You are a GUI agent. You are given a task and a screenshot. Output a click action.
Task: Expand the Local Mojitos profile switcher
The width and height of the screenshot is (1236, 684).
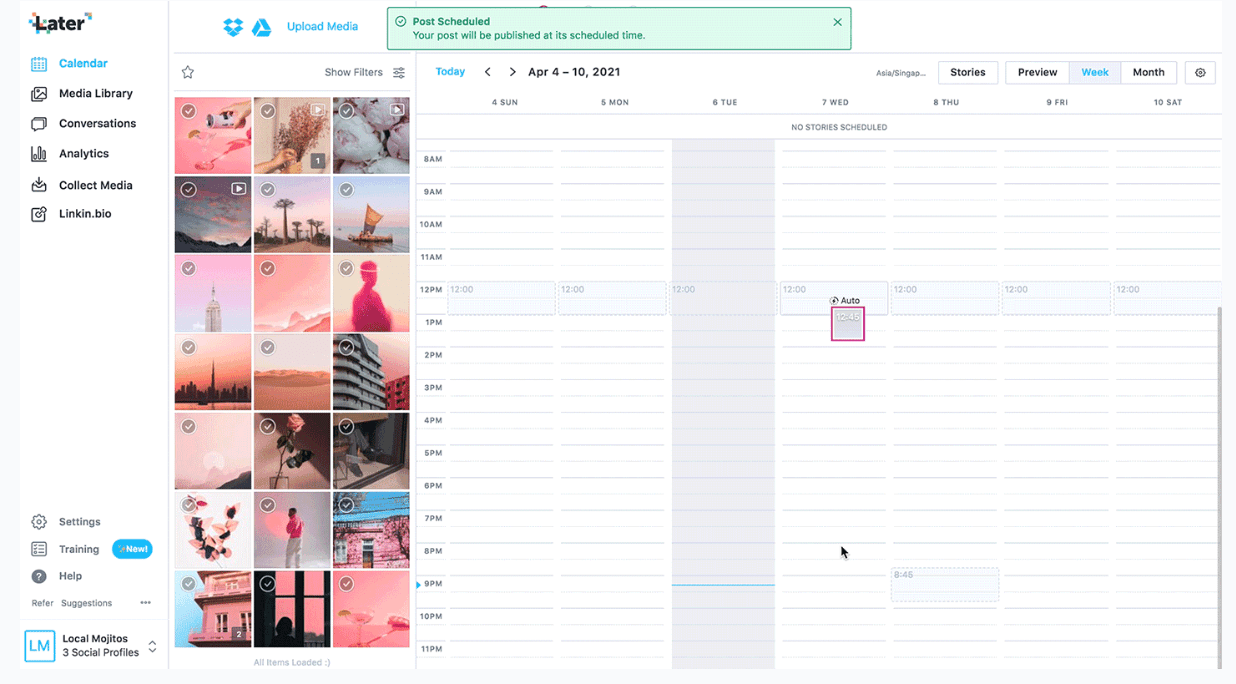[152, 647]
